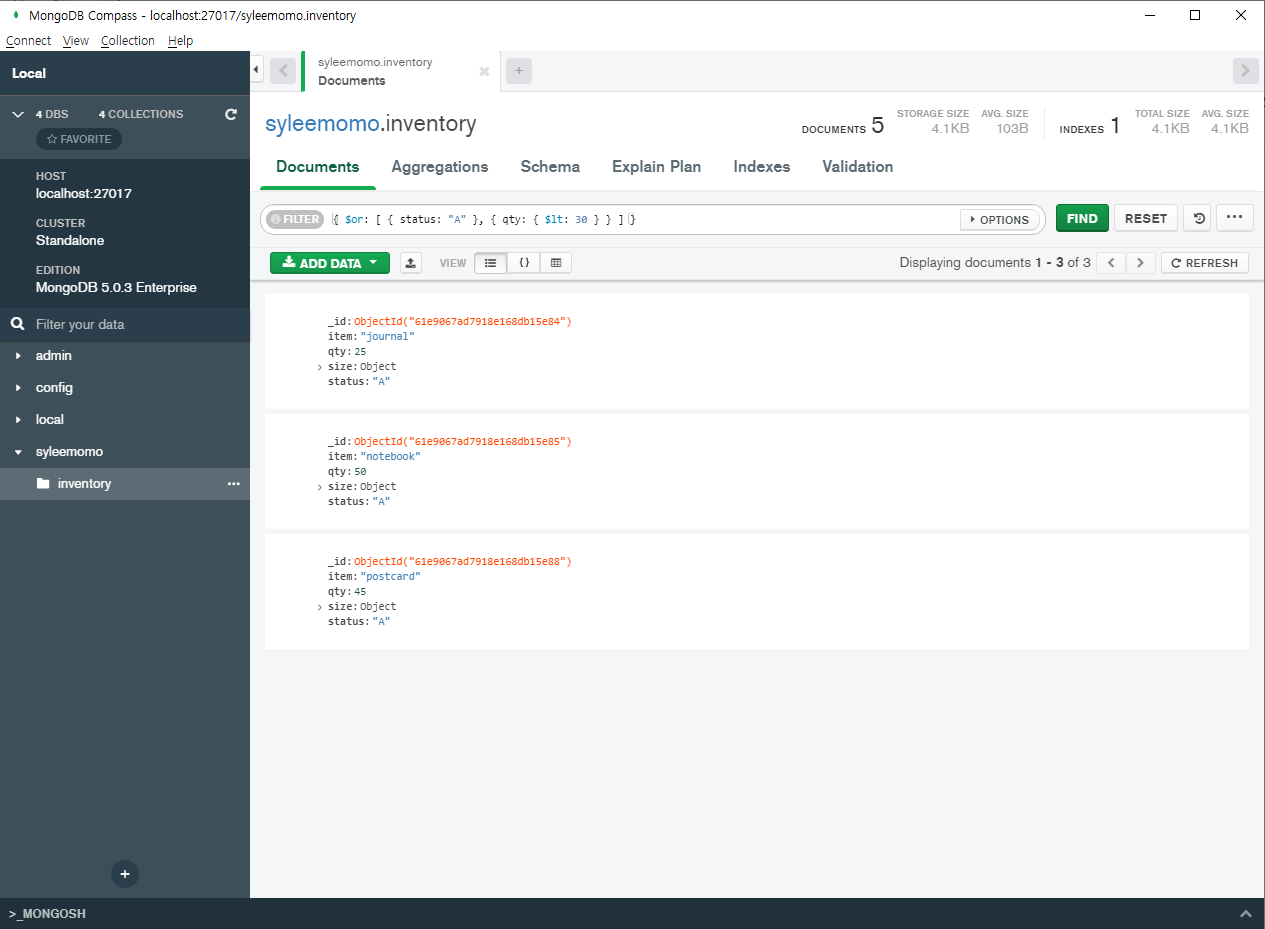Switch to table view
This screenshot has width=1265, height=929.
(556, 263)
